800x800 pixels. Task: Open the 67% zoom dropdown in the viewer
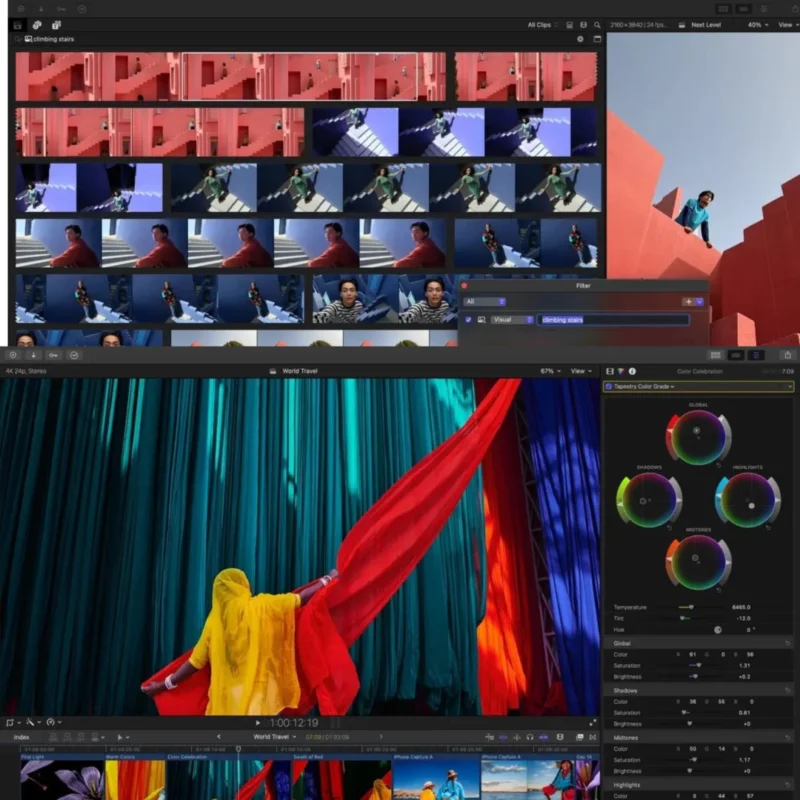point(549,370)
